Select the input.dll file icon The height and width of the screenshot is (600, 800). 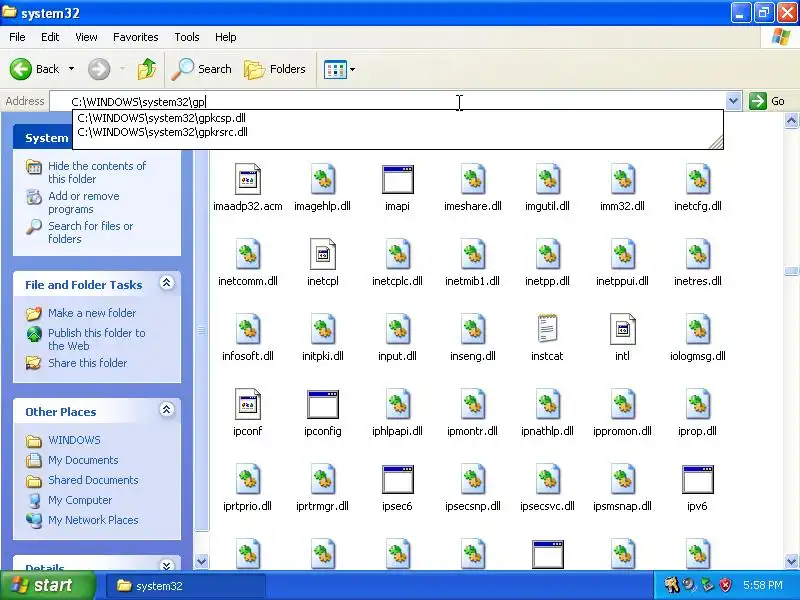pyautogui.click(x=397, y=329)
